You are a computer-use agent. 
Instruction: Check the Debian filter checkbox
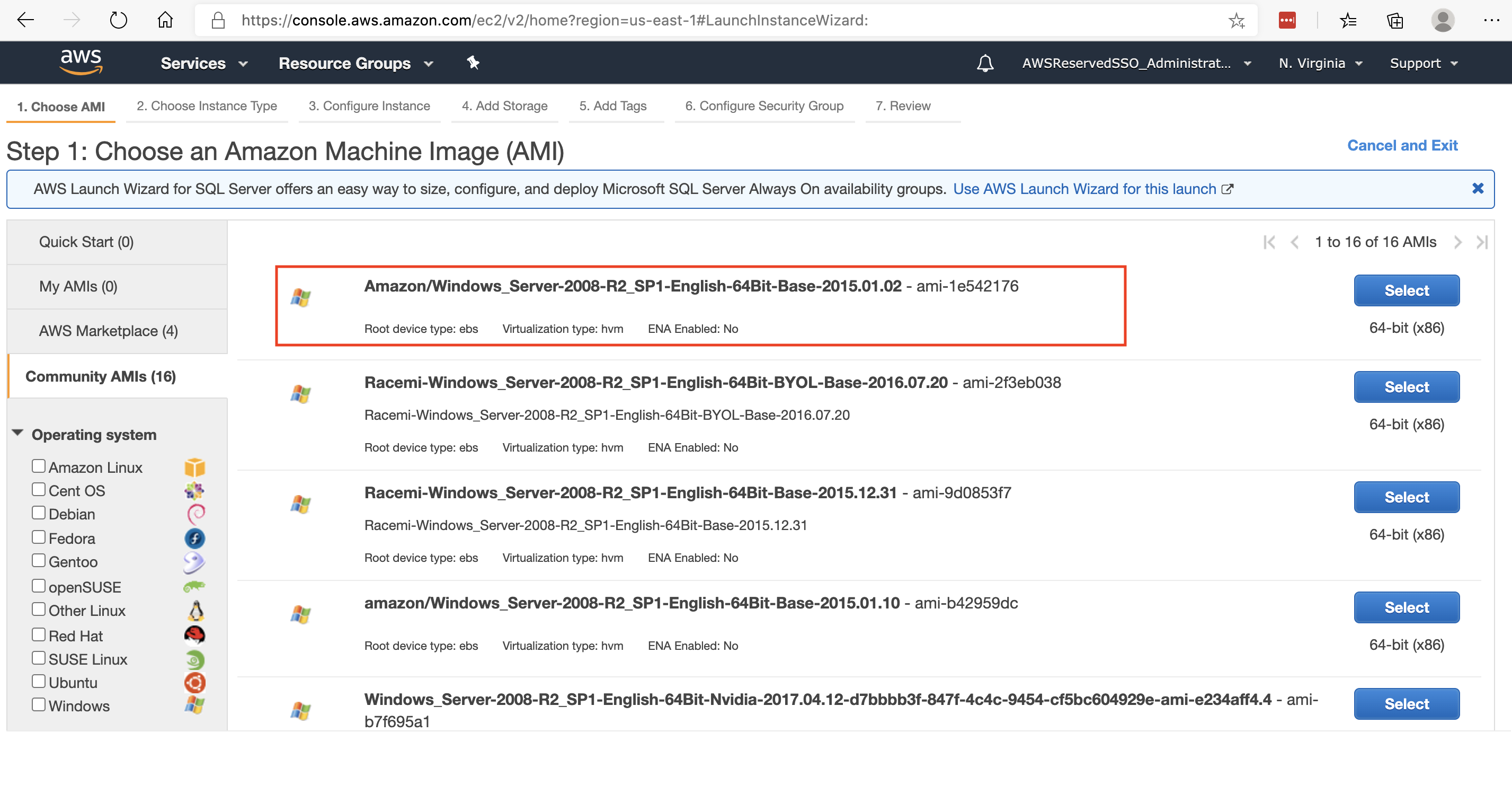39,513
